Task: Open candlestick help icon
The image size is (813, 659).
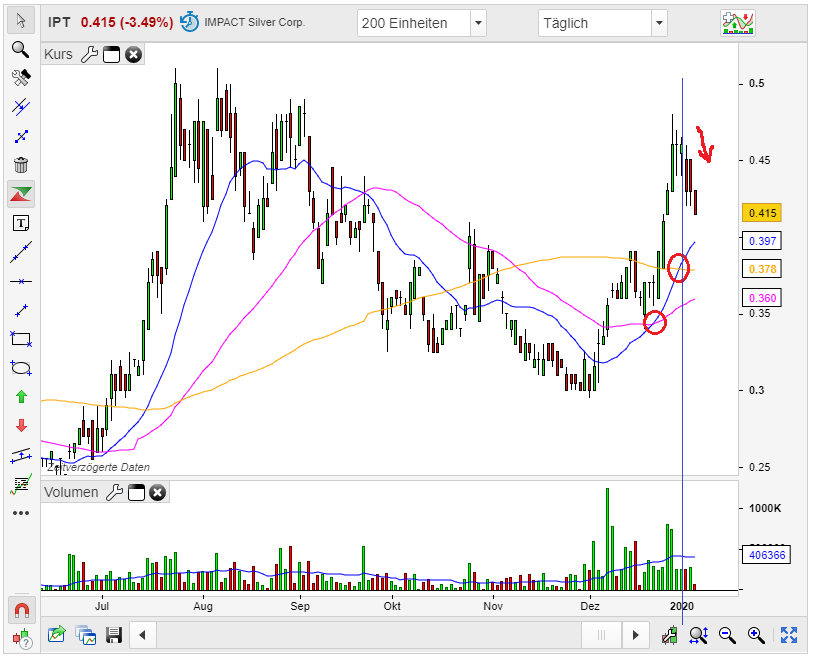Action: coord(22,638)
